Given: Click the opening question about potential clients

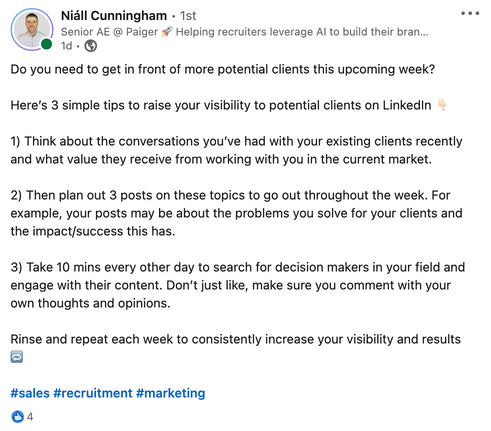Looking at the screenshot, I should [x=222, y=70].
